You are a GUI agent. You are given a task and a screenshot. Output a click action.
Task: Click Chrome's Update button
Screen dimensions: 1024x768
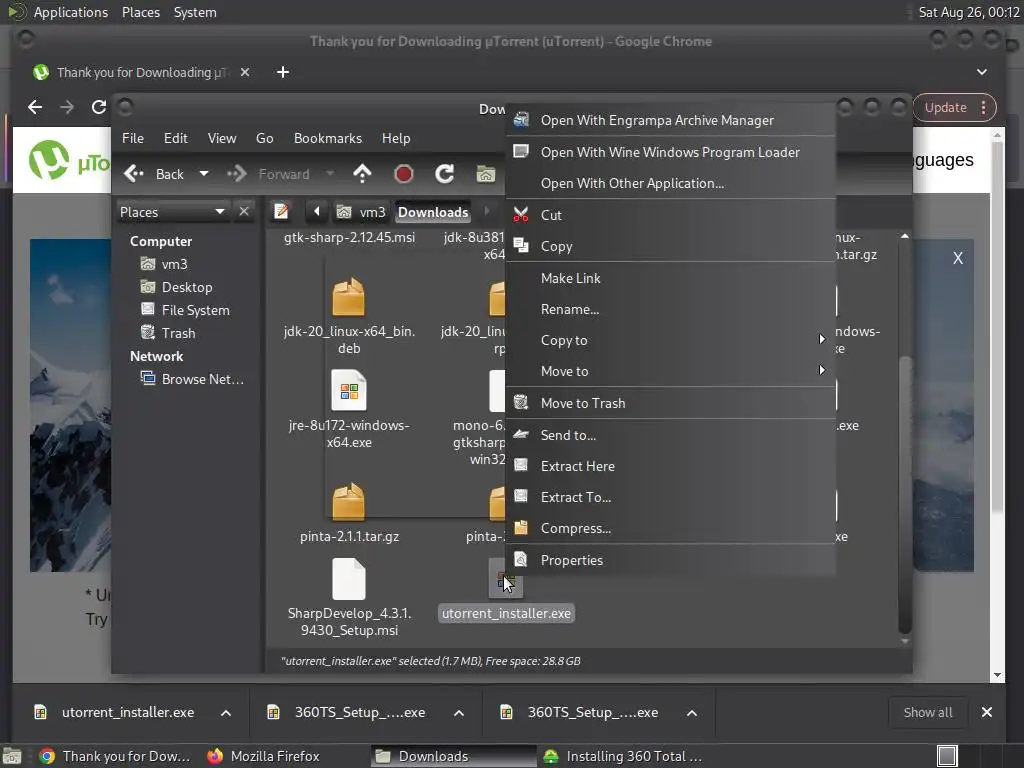click(x=954, y=108)
